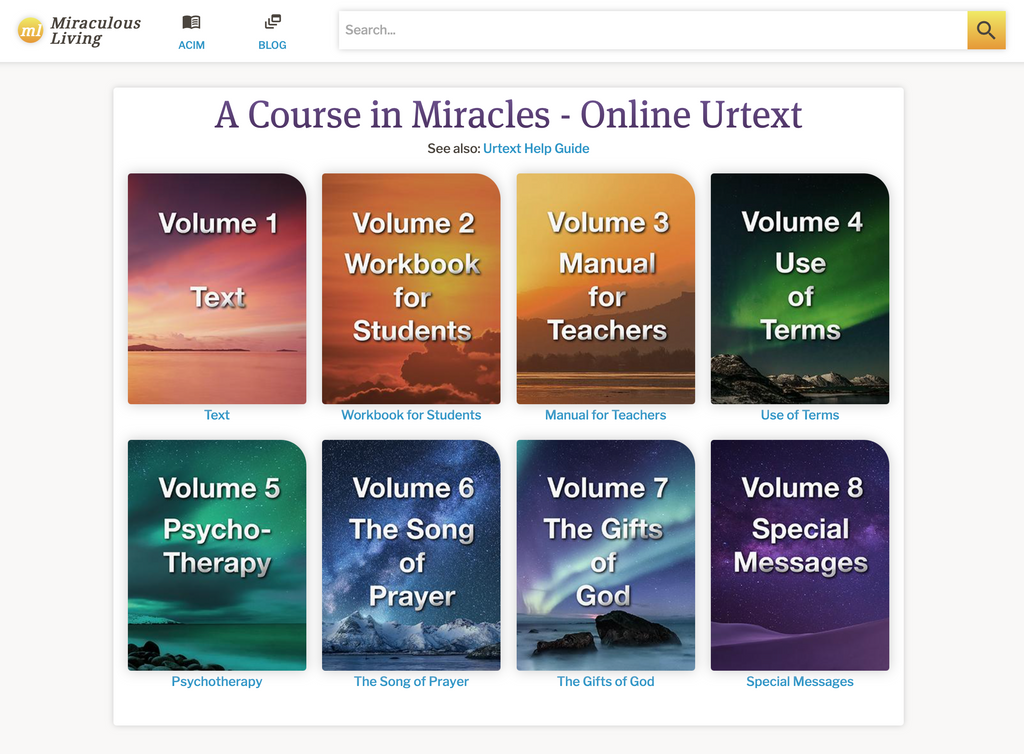Follow the Workbook for Students text link
Image resolution: width=1024 pixels, height=754 pixels.
pyautogui.click(x=411, y=415)
